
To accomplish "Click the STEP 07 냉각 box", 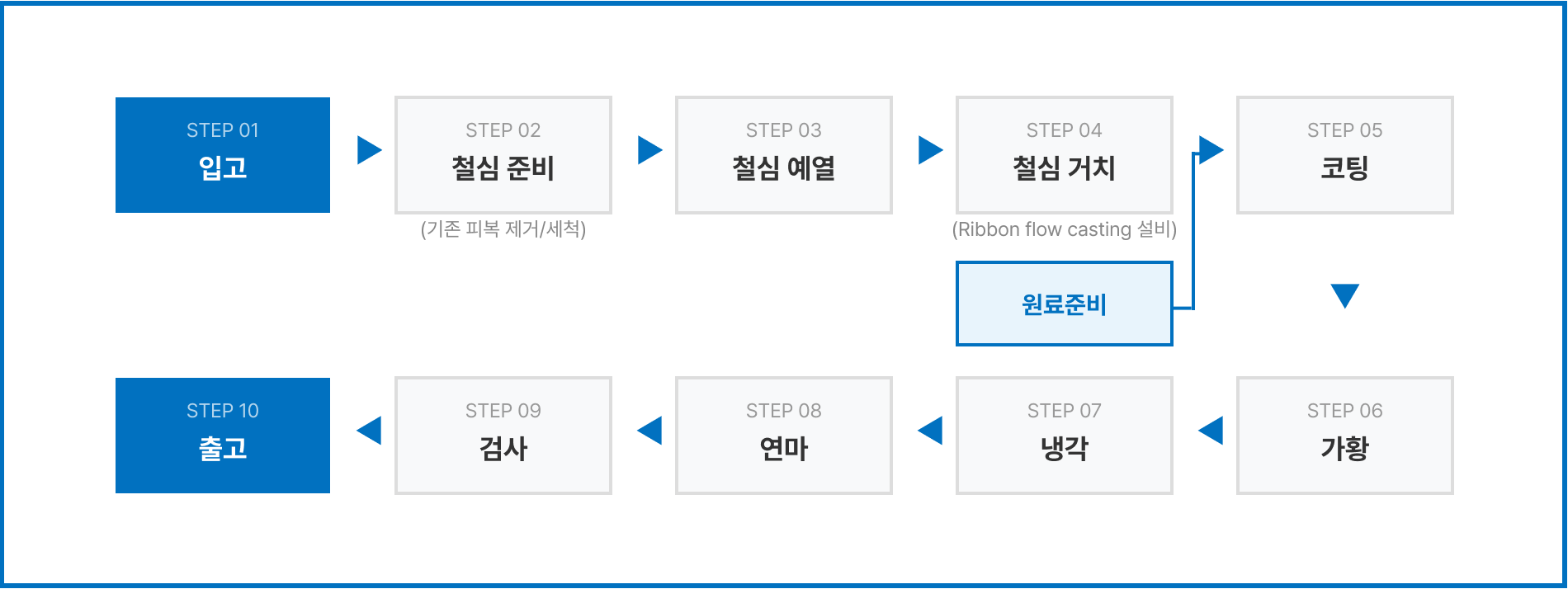I will 1065,436.
